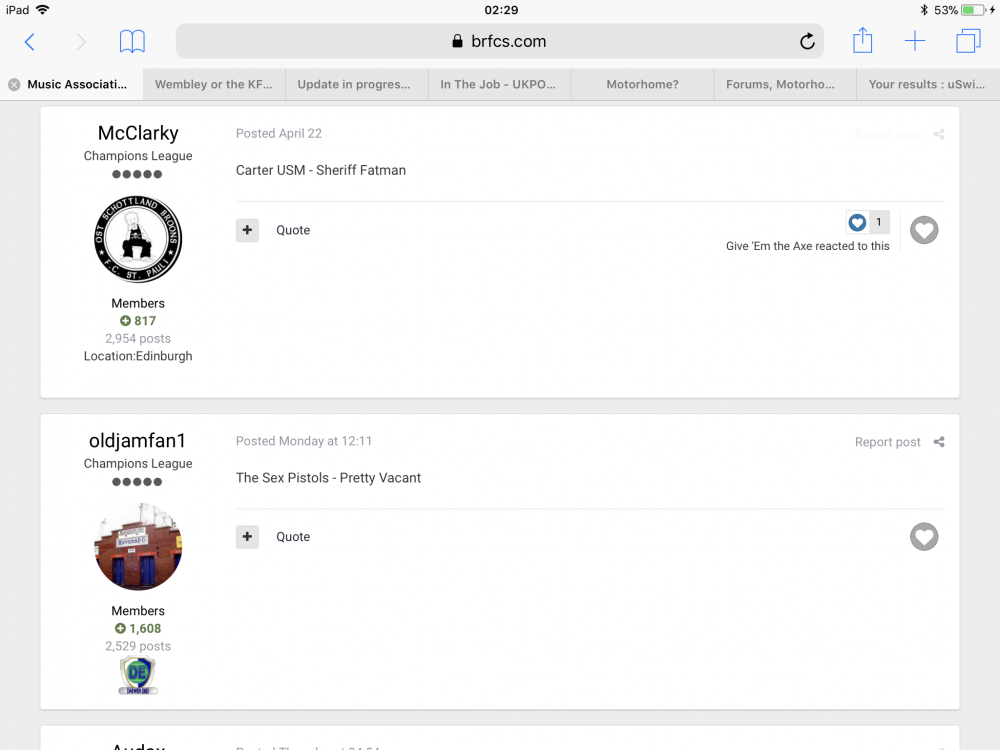Click Report post on oldjamfan1's post
1000x750 pixels.
click(x=887, y=442)
